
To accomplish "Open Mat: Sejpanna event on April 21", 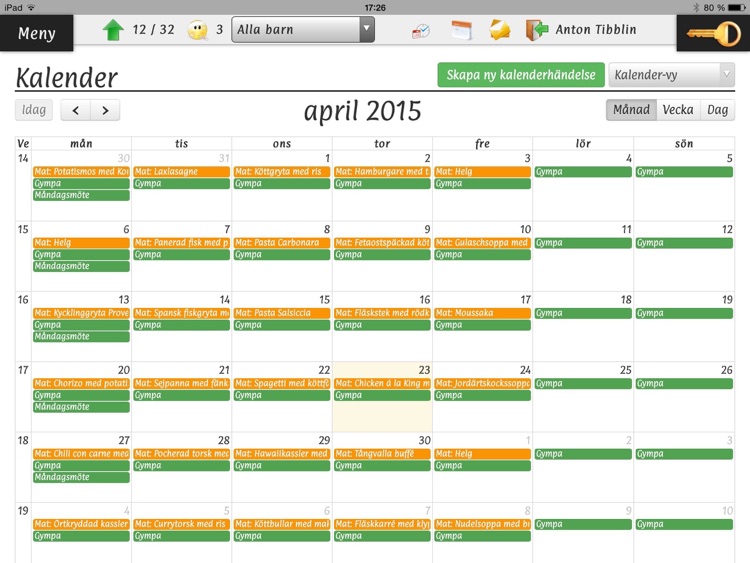I will [x=182, y=383].
